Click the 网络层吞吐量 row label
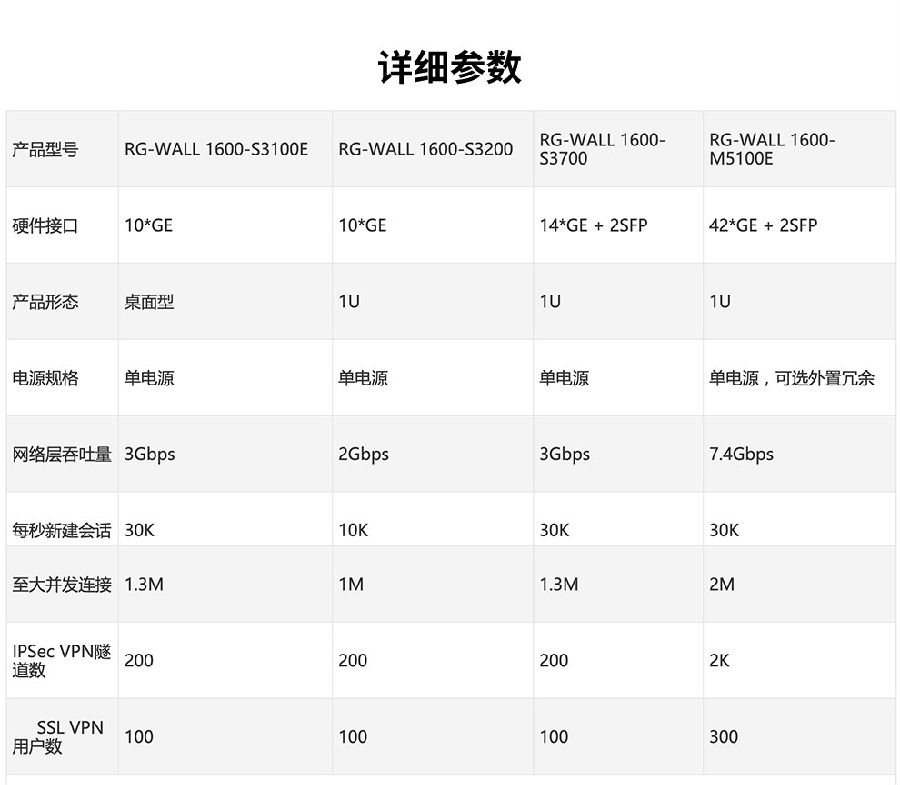900x785 pixels. point(62,455)
